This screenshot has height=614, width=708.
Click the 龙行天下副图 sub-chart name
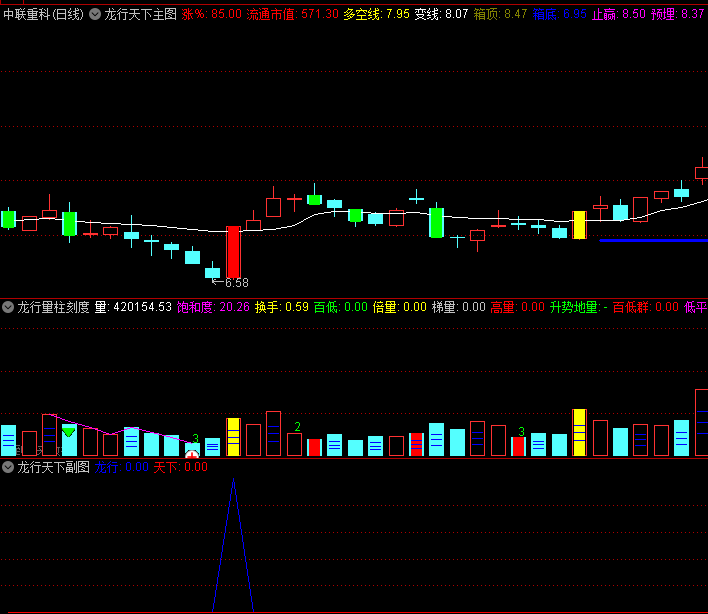coord(53,467)
